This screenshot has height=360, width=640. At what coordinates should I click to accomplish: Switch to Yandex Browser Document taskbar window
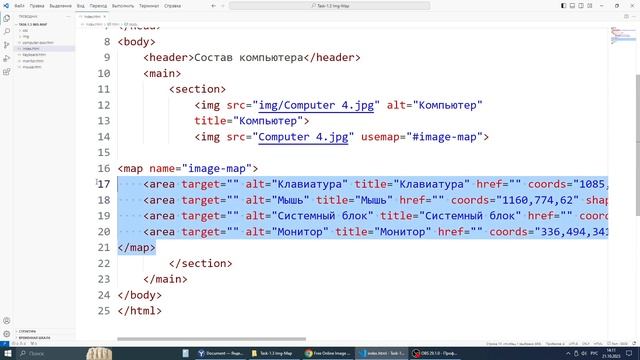pos(220,353)
